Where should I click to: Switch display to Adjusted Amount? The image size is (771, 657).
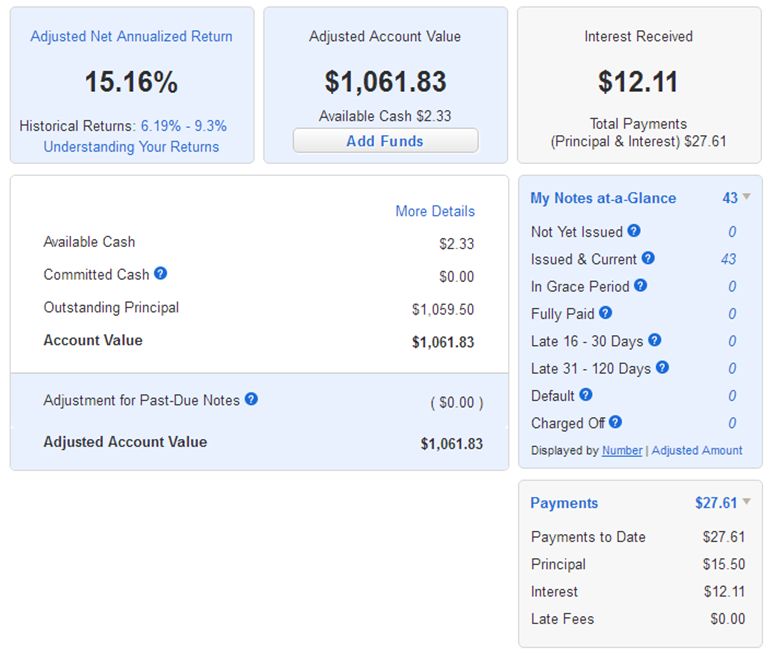point(697,450)
